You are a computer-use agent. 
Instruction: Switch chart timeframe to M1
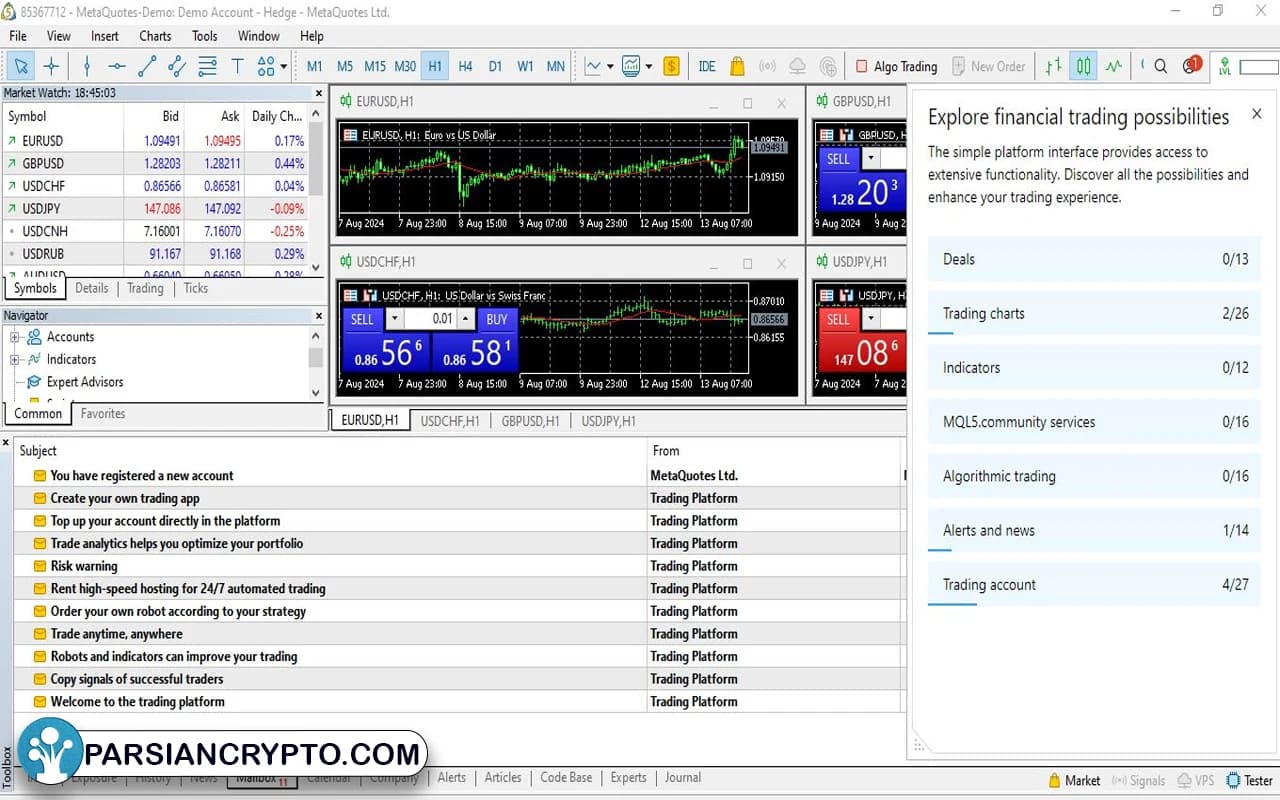coord(315,67)
